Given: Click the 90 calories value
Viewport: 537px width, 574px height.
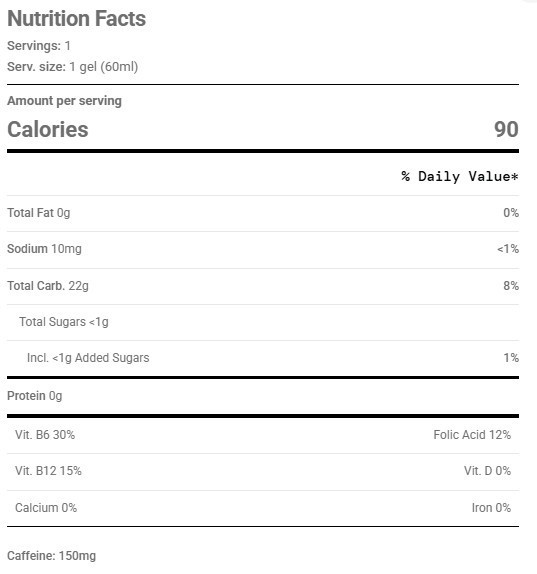Looking at the screenshot, I should point(506,129).
